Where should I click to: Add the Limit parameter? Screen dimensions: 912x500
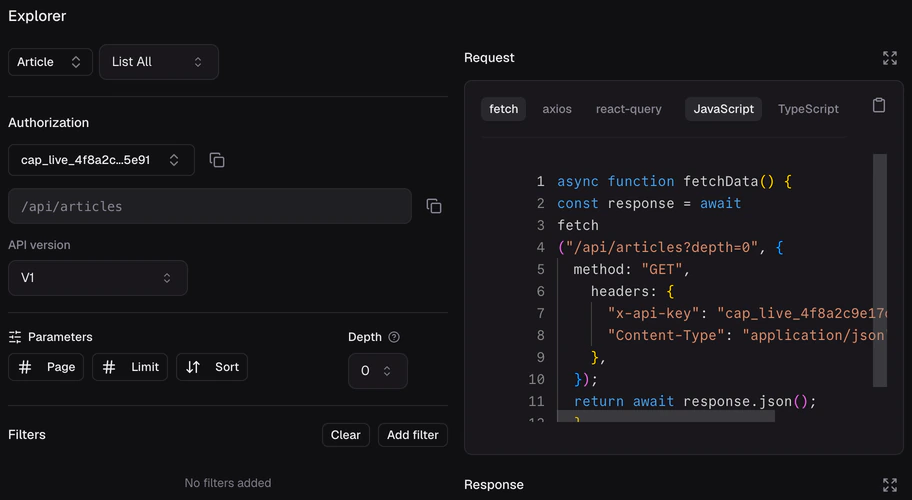coord(130,367)
